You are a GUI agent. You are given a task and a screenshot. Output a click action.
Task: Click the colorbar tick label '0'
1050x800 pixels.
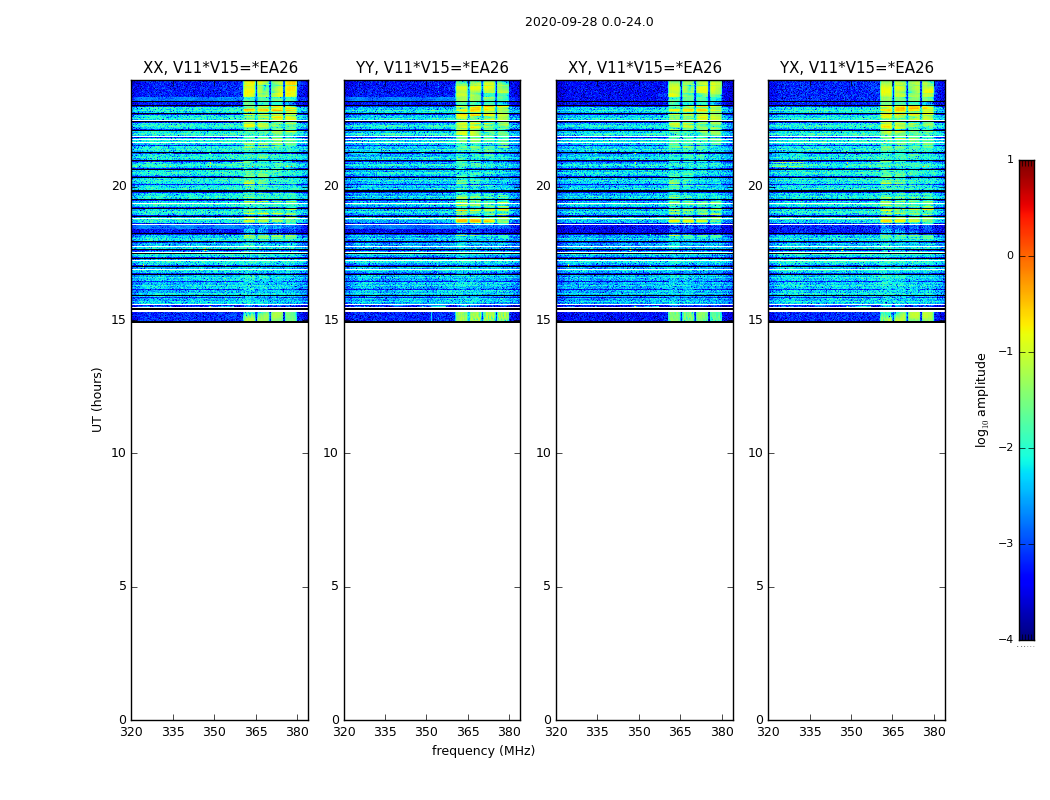pos(1009,256)
